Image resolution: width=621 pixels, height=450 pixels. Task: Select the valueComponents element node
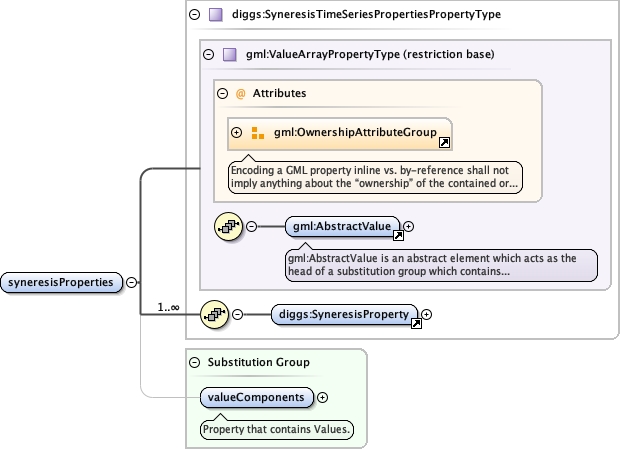coord(256,397)
